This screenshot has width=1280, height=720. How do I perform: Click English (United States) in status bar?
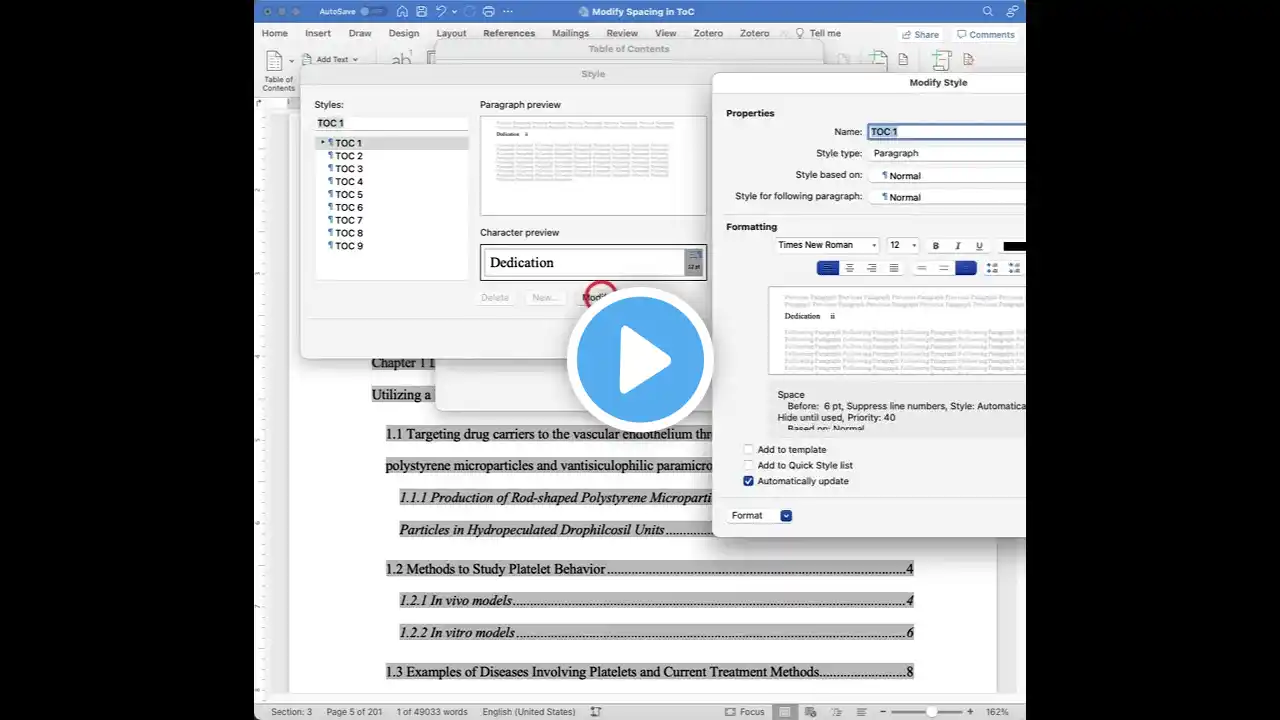coord(530,712)
